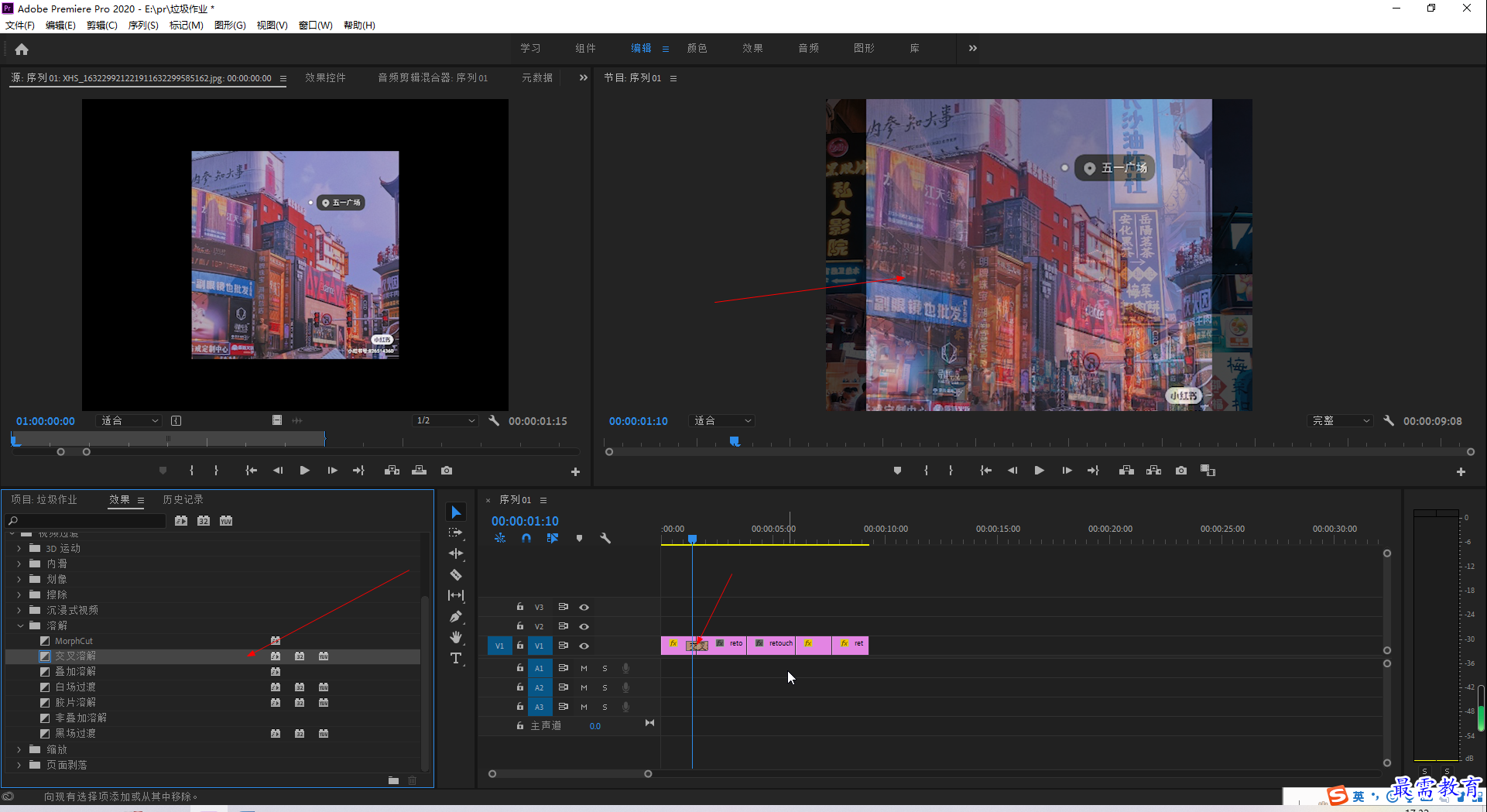Toggle snap in timeline magnet icon

[526, 538]
